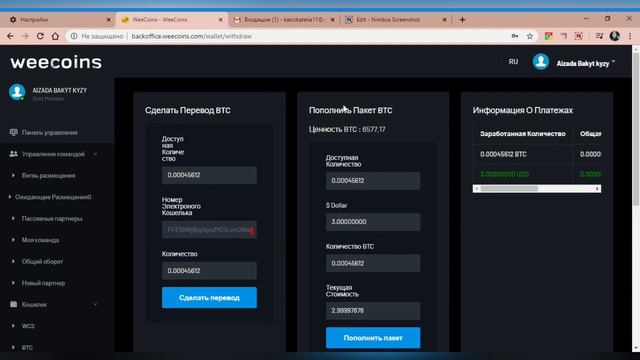This screenshot has height=360, width=640.
Task: Open the media control playlist icon
Action: coord(599,36)
